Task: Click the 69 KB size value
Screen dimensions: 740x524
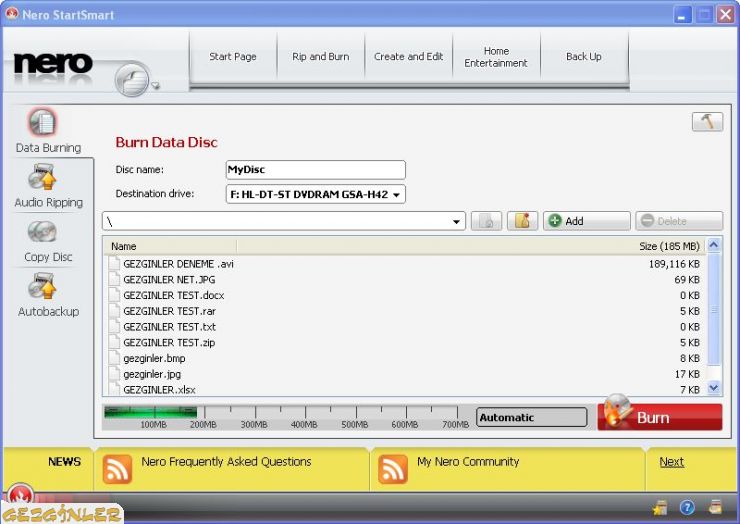Action: tap(687, 279)
